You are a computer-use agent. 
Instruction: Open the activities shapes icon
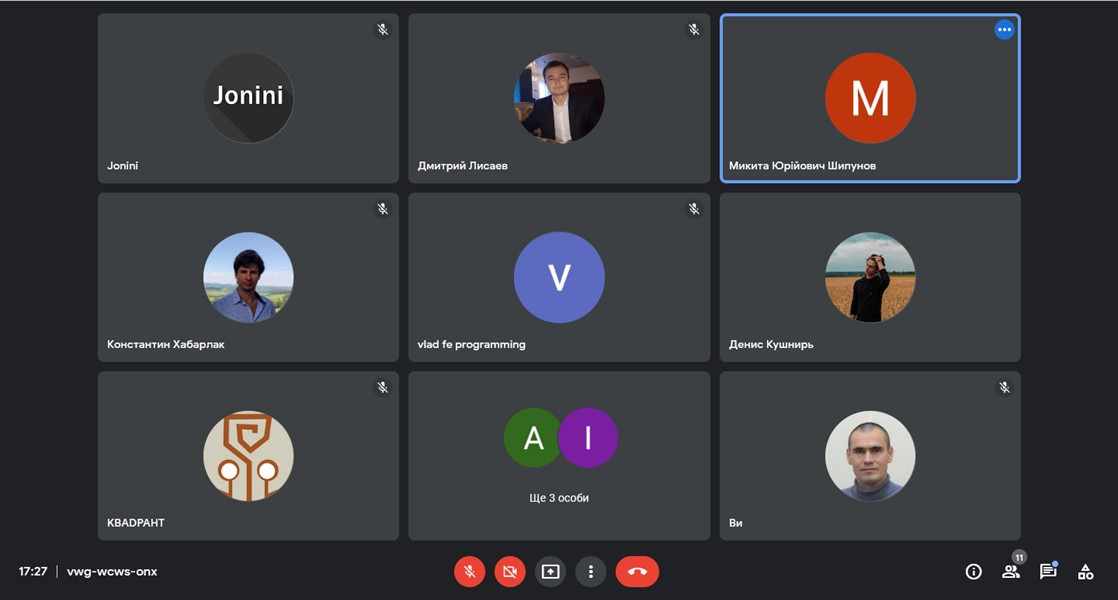coord(1085,571)
